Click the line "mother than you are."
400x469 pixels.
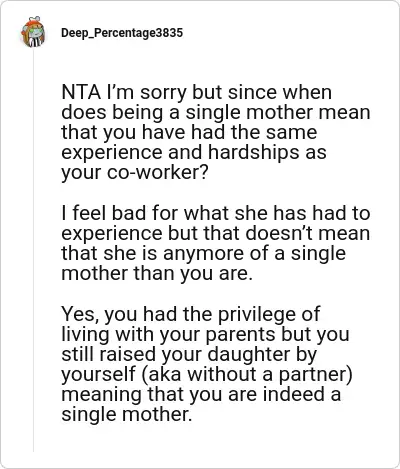(155, 274)
